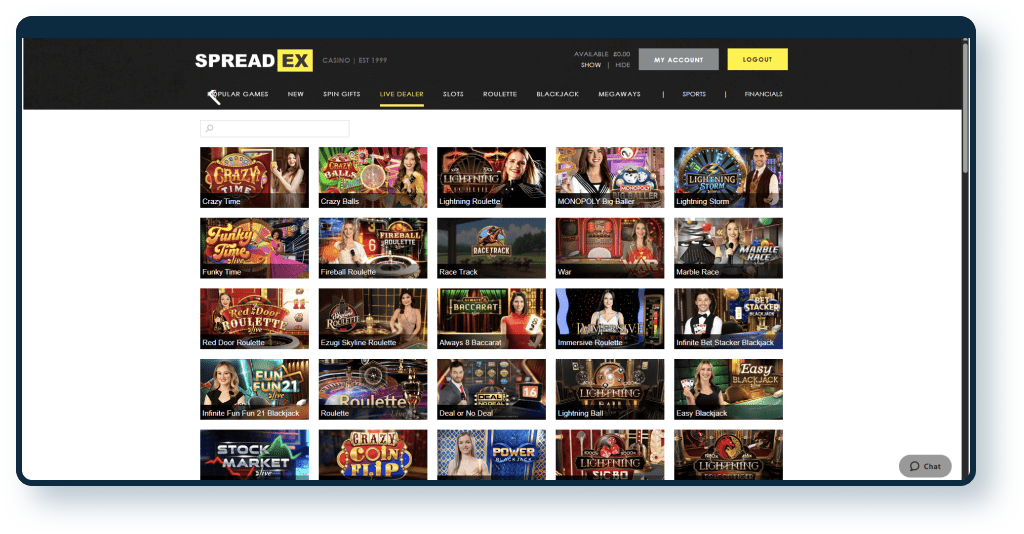Open My Account
The width and height of the screenshot is (1024, 534).
679,59
